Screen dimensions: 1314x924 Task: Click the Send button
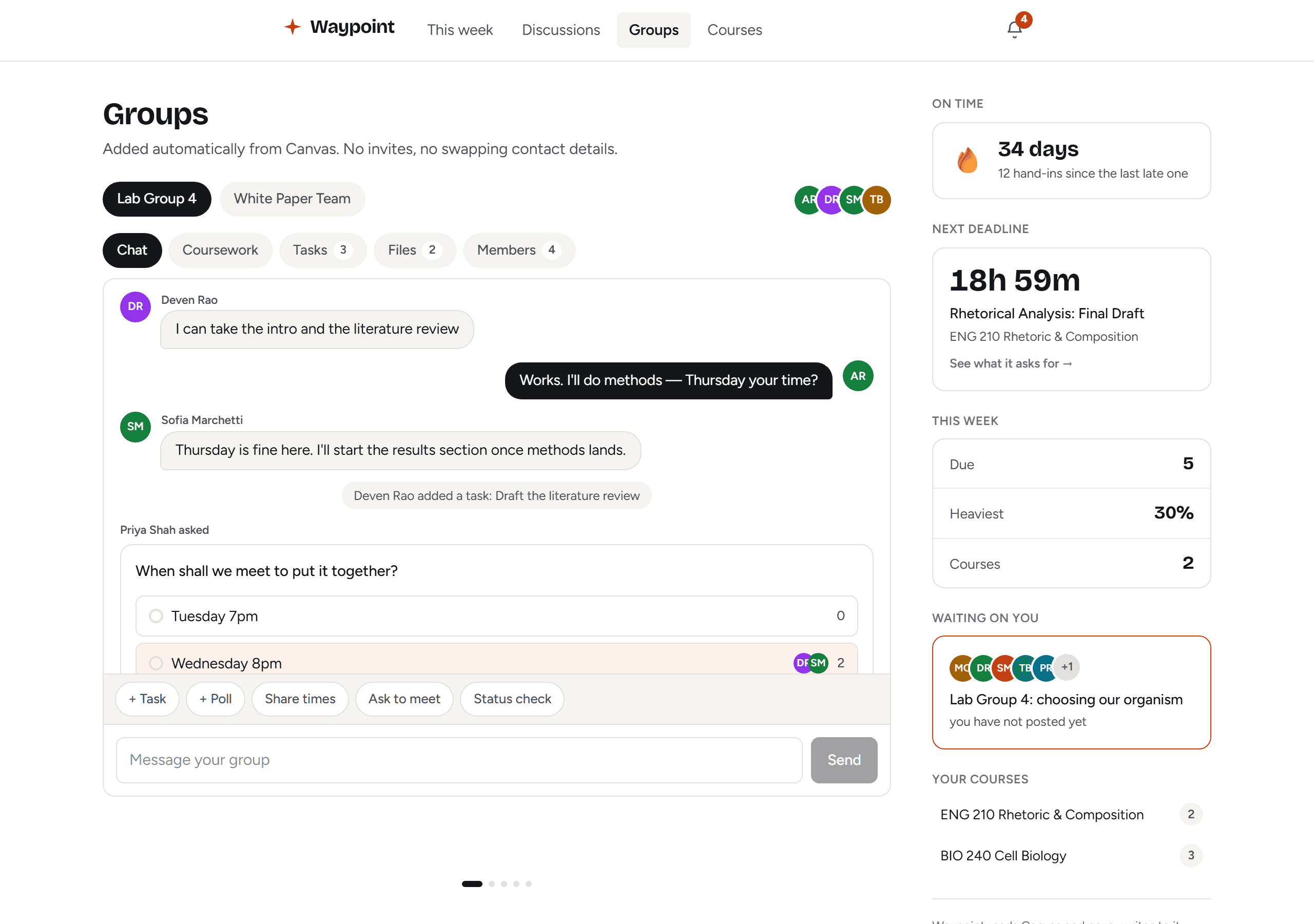[843, 760]
